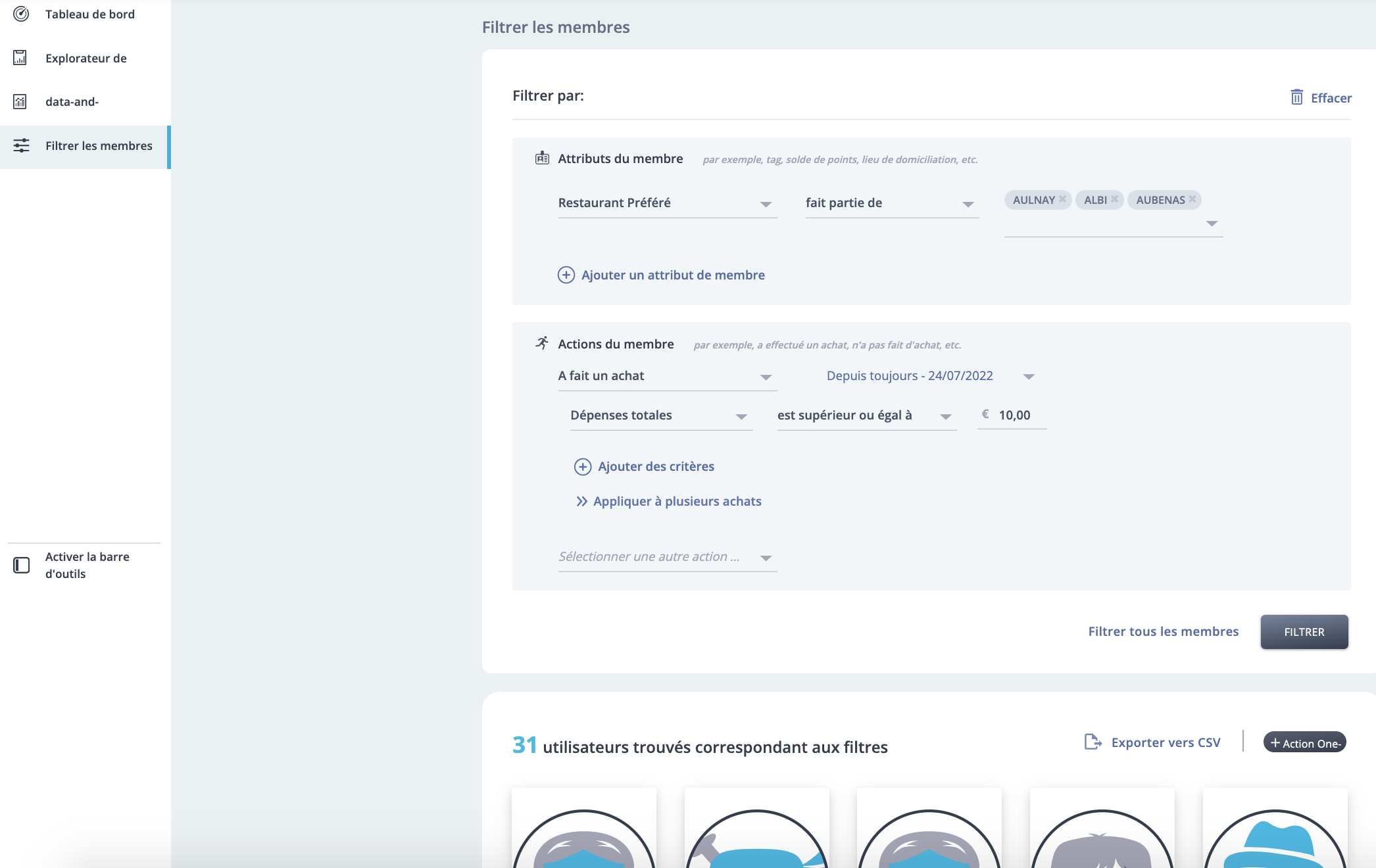Screen dimensions: 1376x868
Task: Open Sélectionner une autre action dropdown
Action: click(668, 557)
